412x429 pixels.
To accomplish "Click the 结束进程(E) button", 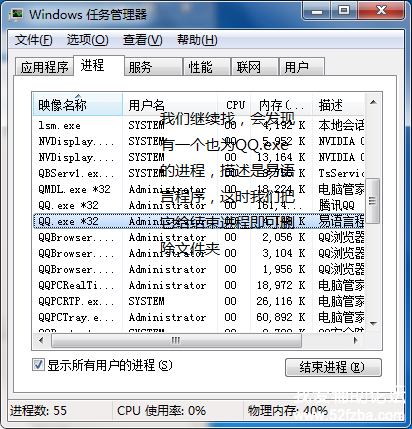I will point(333,367).
